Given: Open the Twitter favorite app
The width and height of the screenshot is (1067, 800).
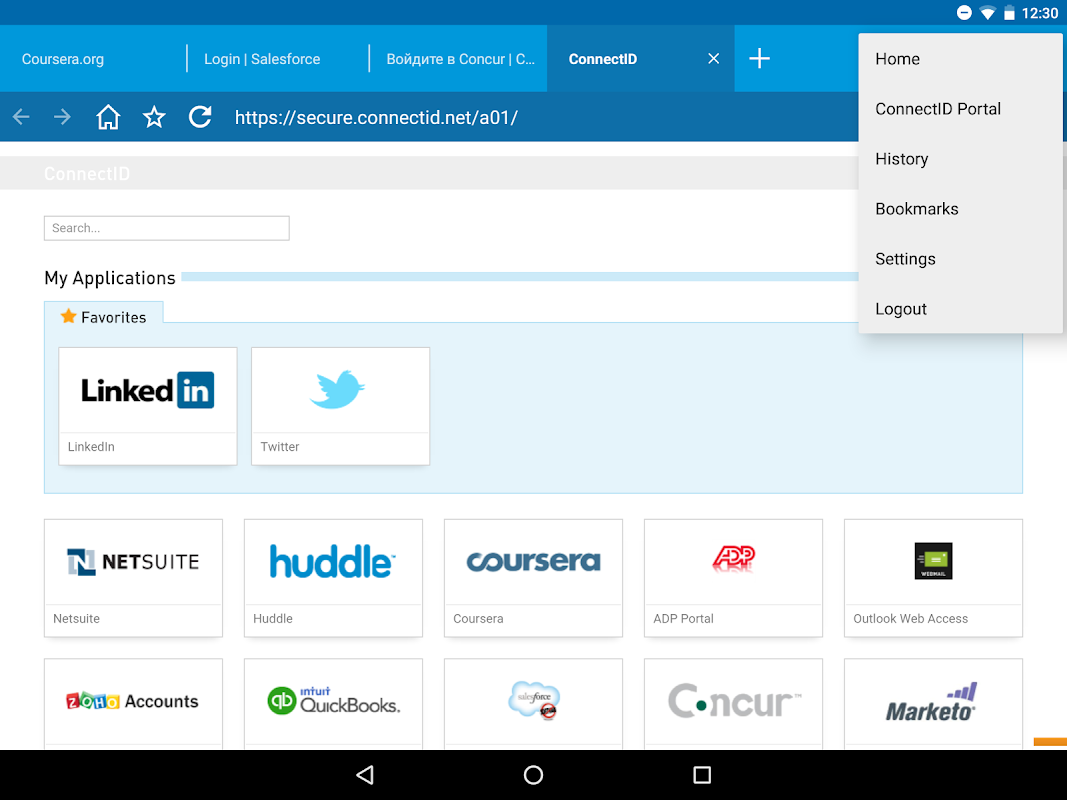Looking at the screenshot, I should click(340, 406).
